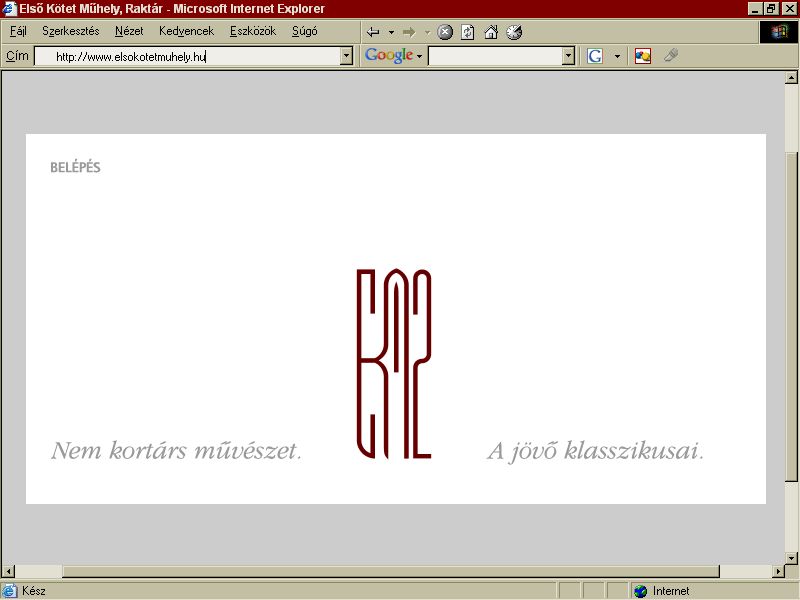
Task: Go to the home page via Home icon
Action: click(x=491, y=32)
